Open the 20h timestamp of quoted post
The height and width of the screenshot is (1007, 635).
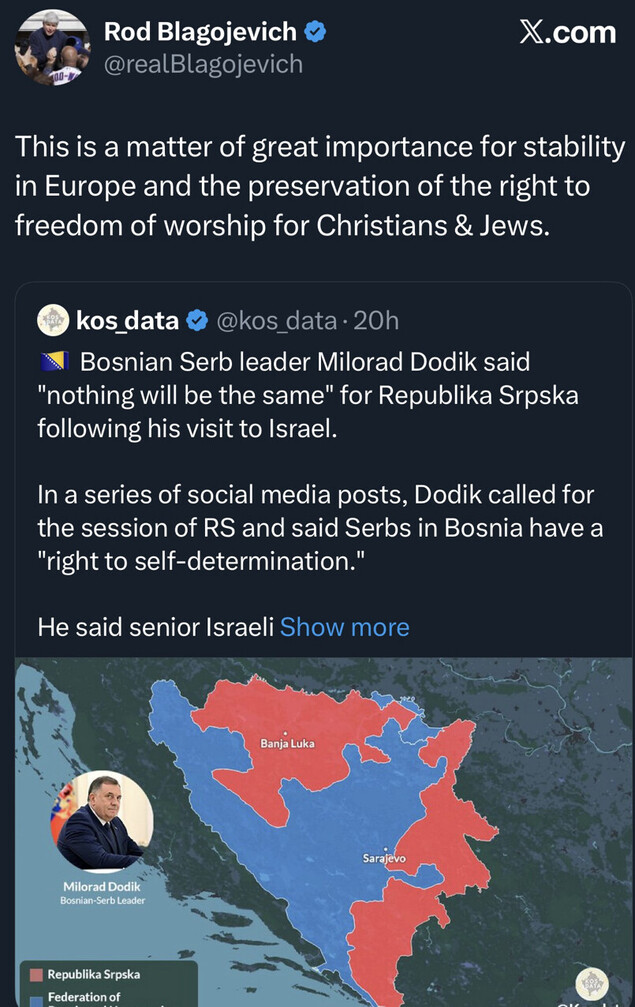tap(376, 320)
